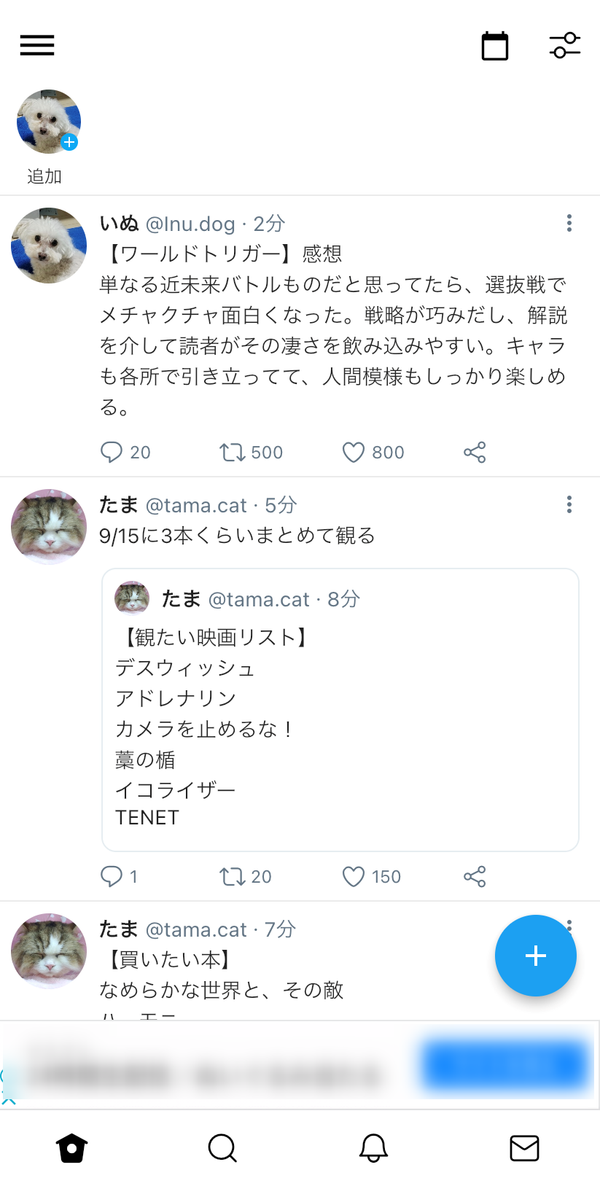Add account via 追加 avatar
The height and width of the screenshot is (1199, 600).
pyautogui.click(x=49, y=122)
